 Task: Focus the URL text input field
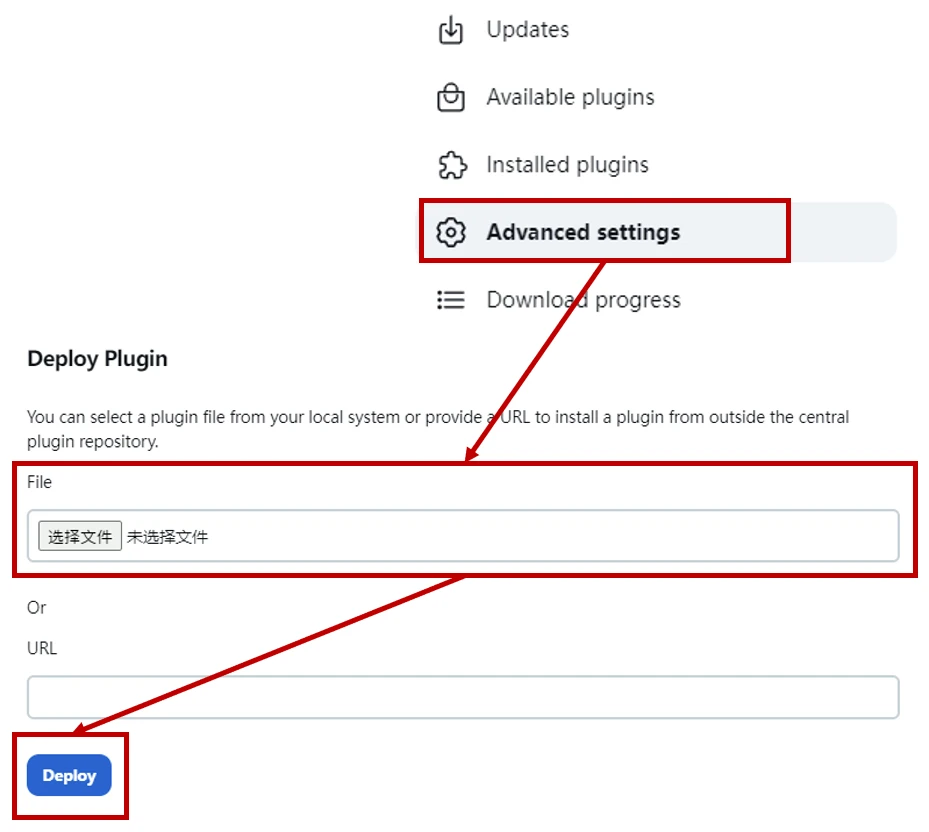pos(463,697)
